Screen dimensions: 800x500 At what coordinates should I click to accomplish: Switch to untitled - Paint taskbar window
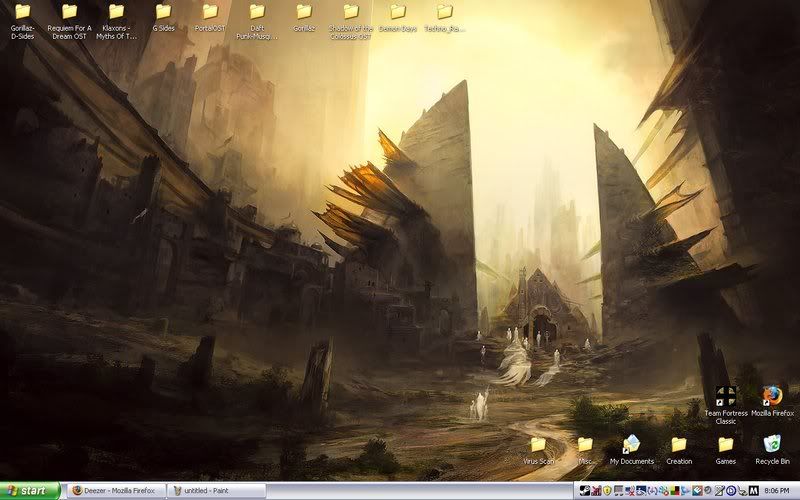click(x=215, y=491)
